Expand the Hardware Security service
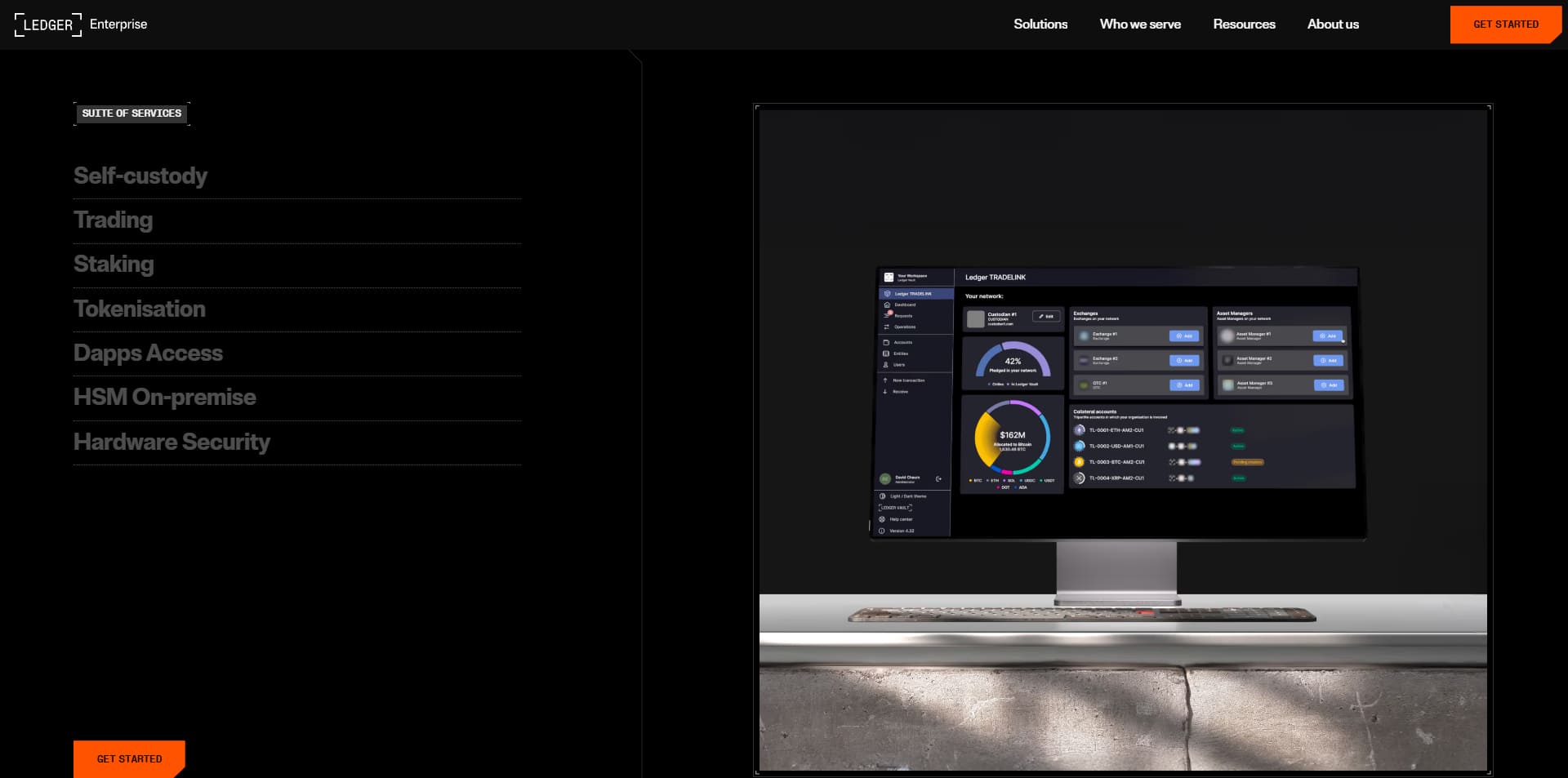This screenshot has height=778, width=1568. [297, 442]
